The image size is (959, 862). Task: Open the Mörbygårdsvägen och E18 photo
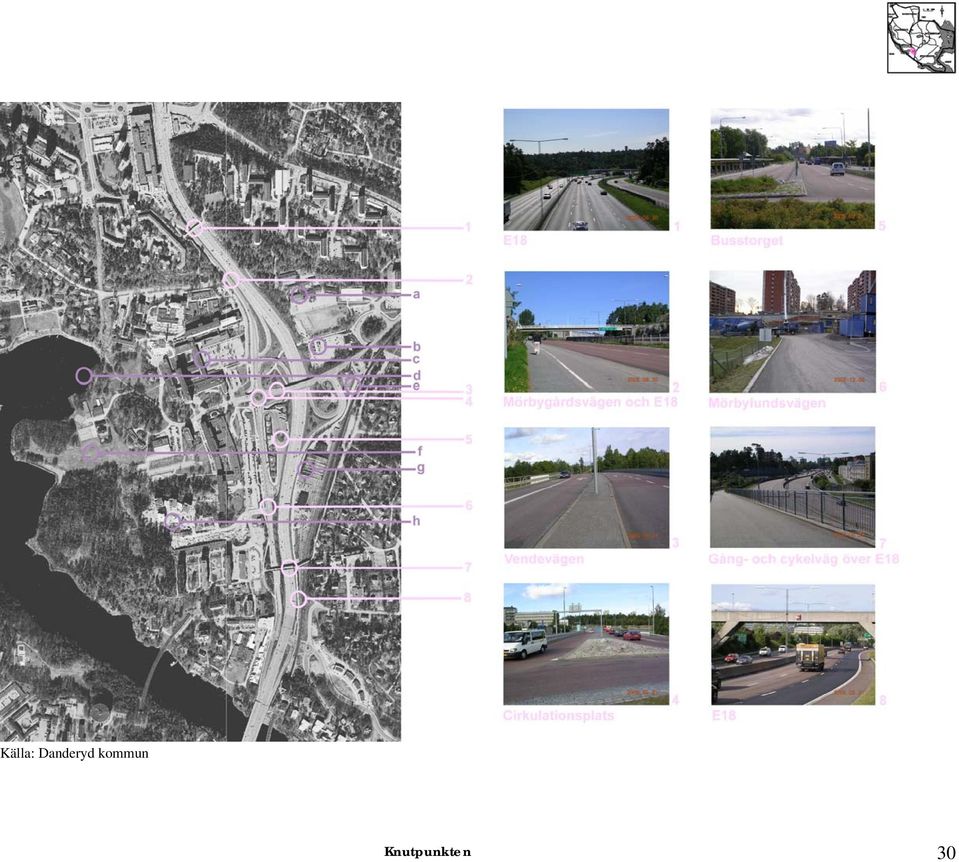coord(587,332)
